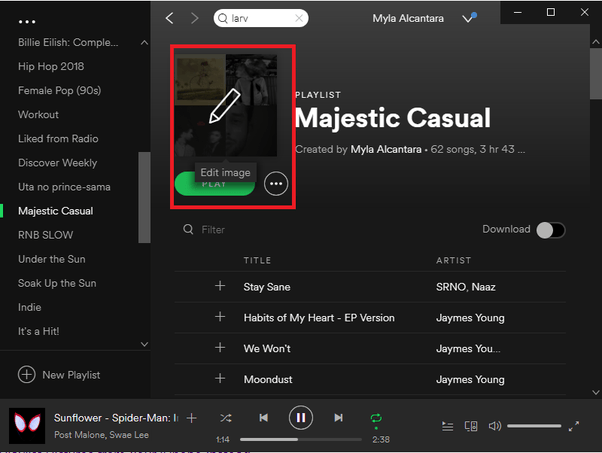
Task: Open artist Jaymes Young on the Moondust row
Action: [470, 379]
